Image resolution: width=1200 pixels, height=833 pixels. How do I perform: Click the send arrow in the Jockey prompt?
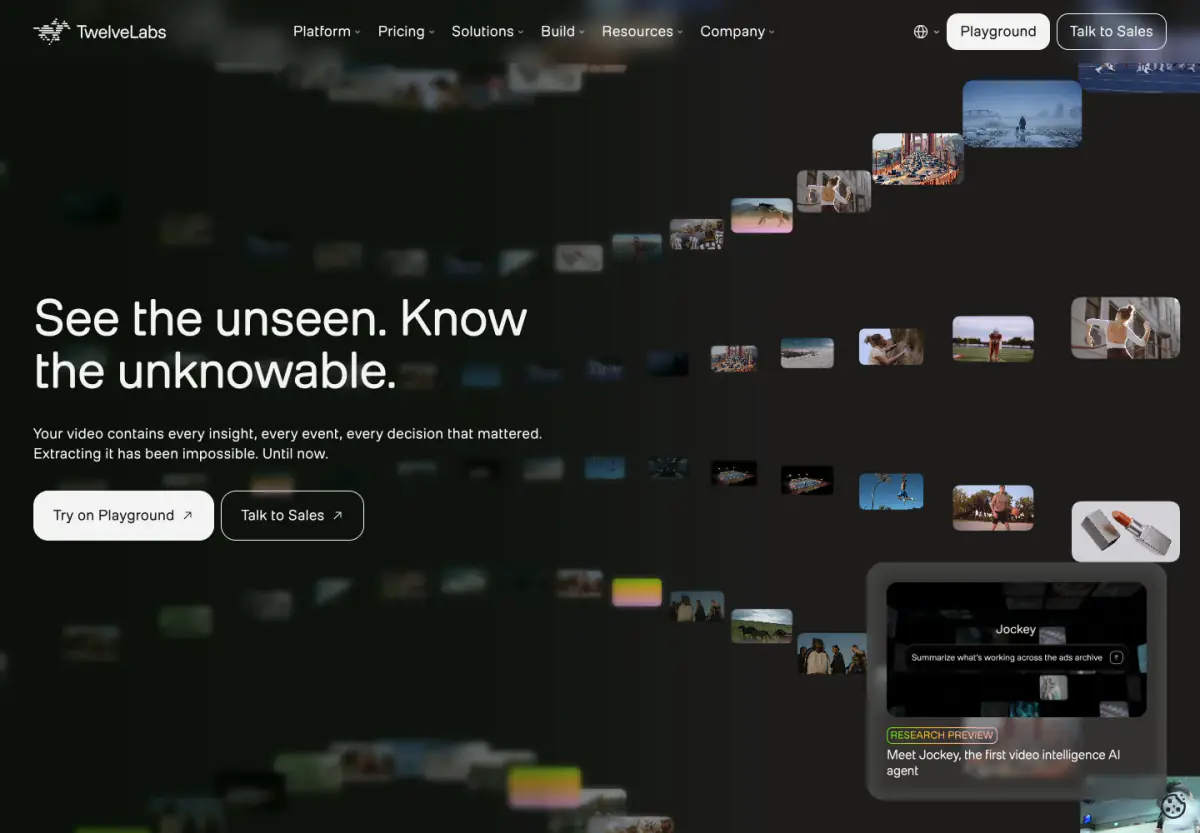[1117, 657]
